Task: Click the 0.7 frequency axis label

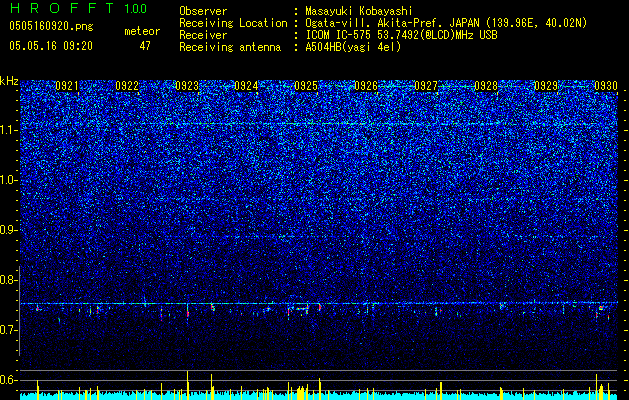Action: (9, 330)
